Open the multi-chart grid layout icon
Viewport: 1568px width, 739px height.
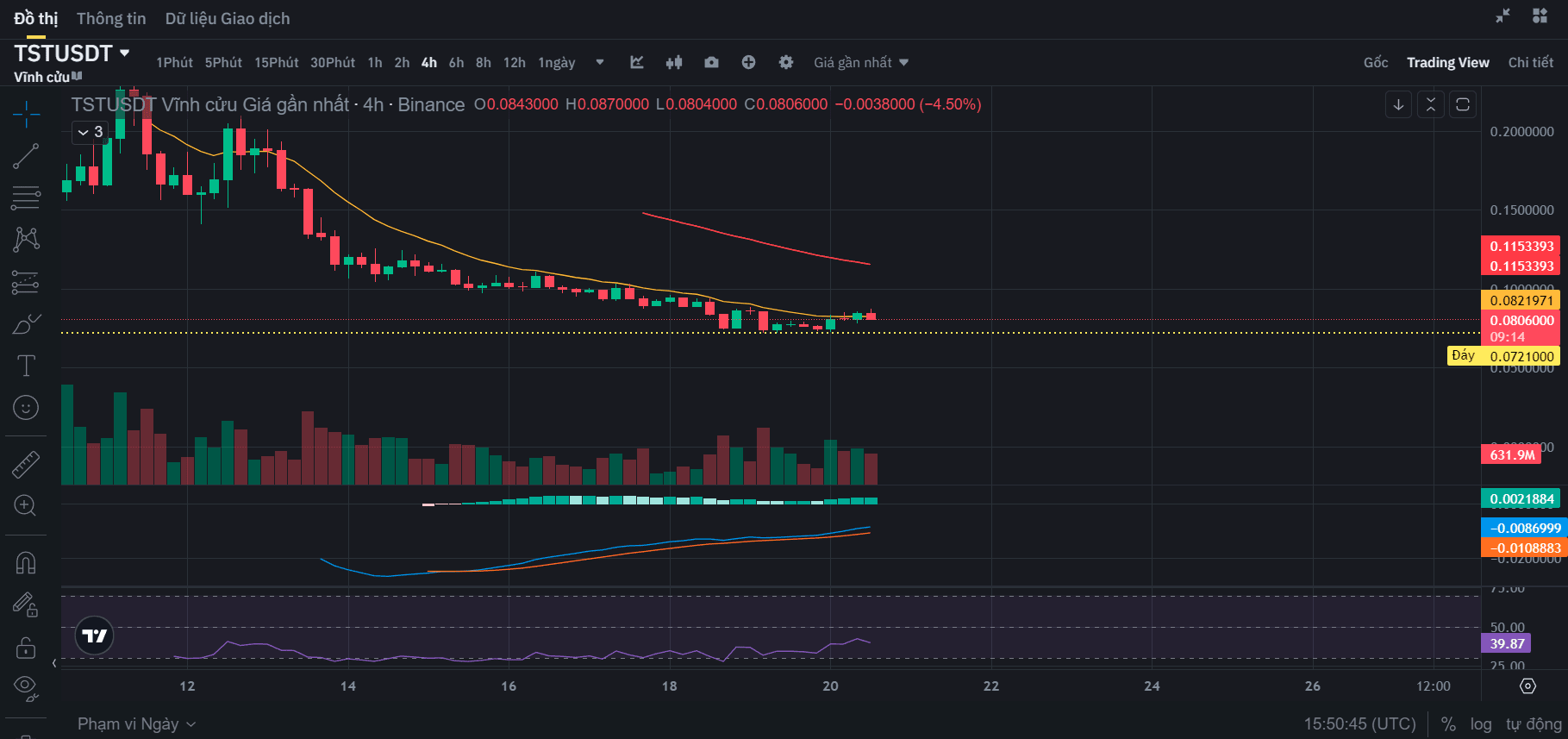pos(1540,16)
